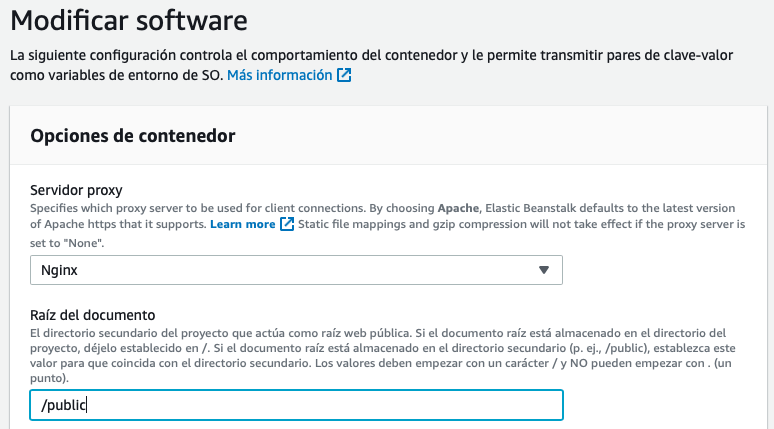Click external-link icon beside Más información
Image resolution: width=774 pixels, height=429 pixels.
(x=344, y=75)
